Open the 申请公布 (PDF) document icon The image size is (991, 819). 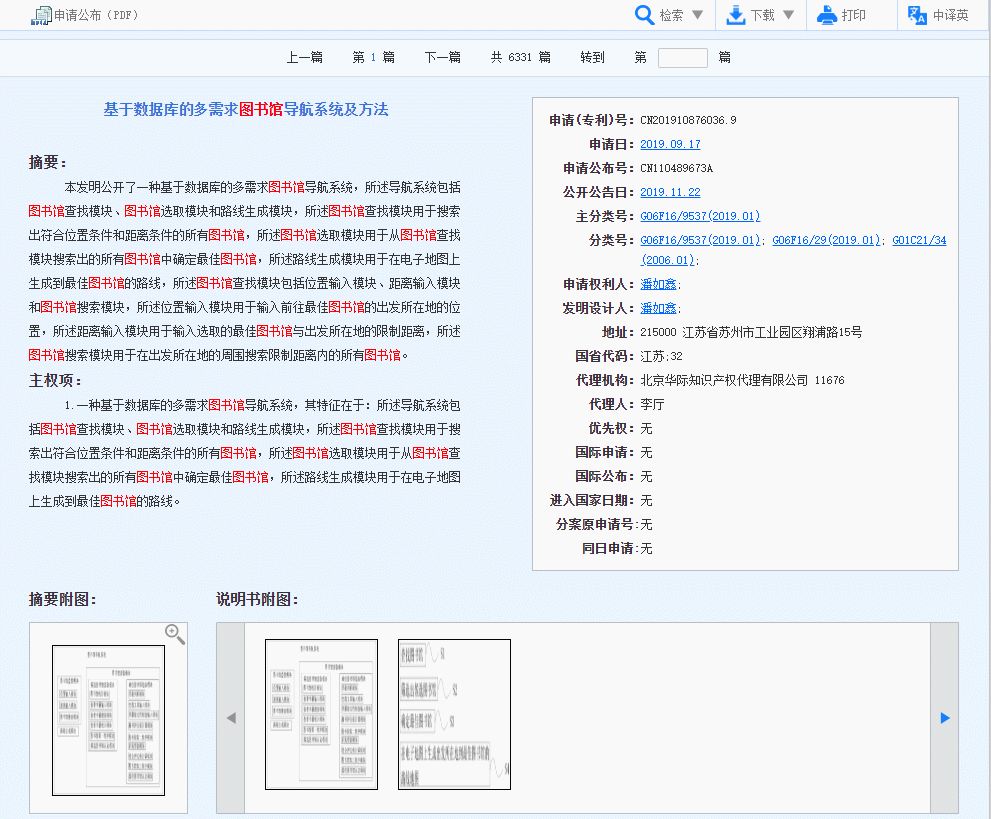pos(41,15)
